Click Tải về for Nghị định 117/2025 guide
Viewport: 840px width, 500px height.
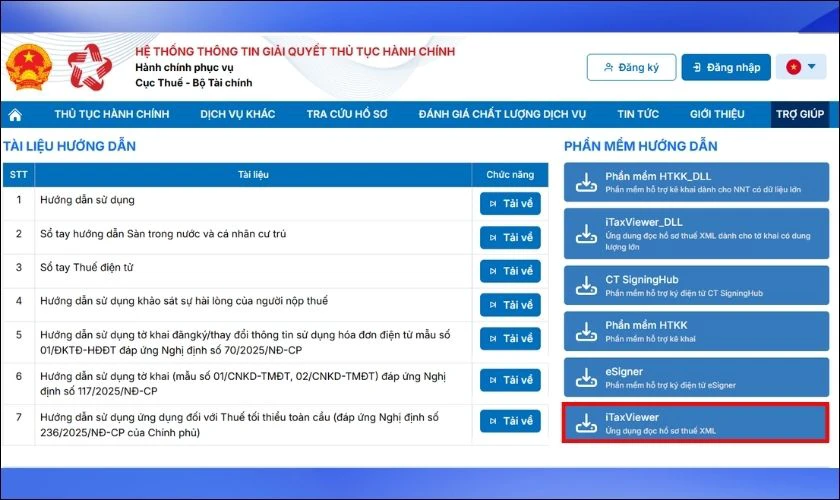point(510,380)
